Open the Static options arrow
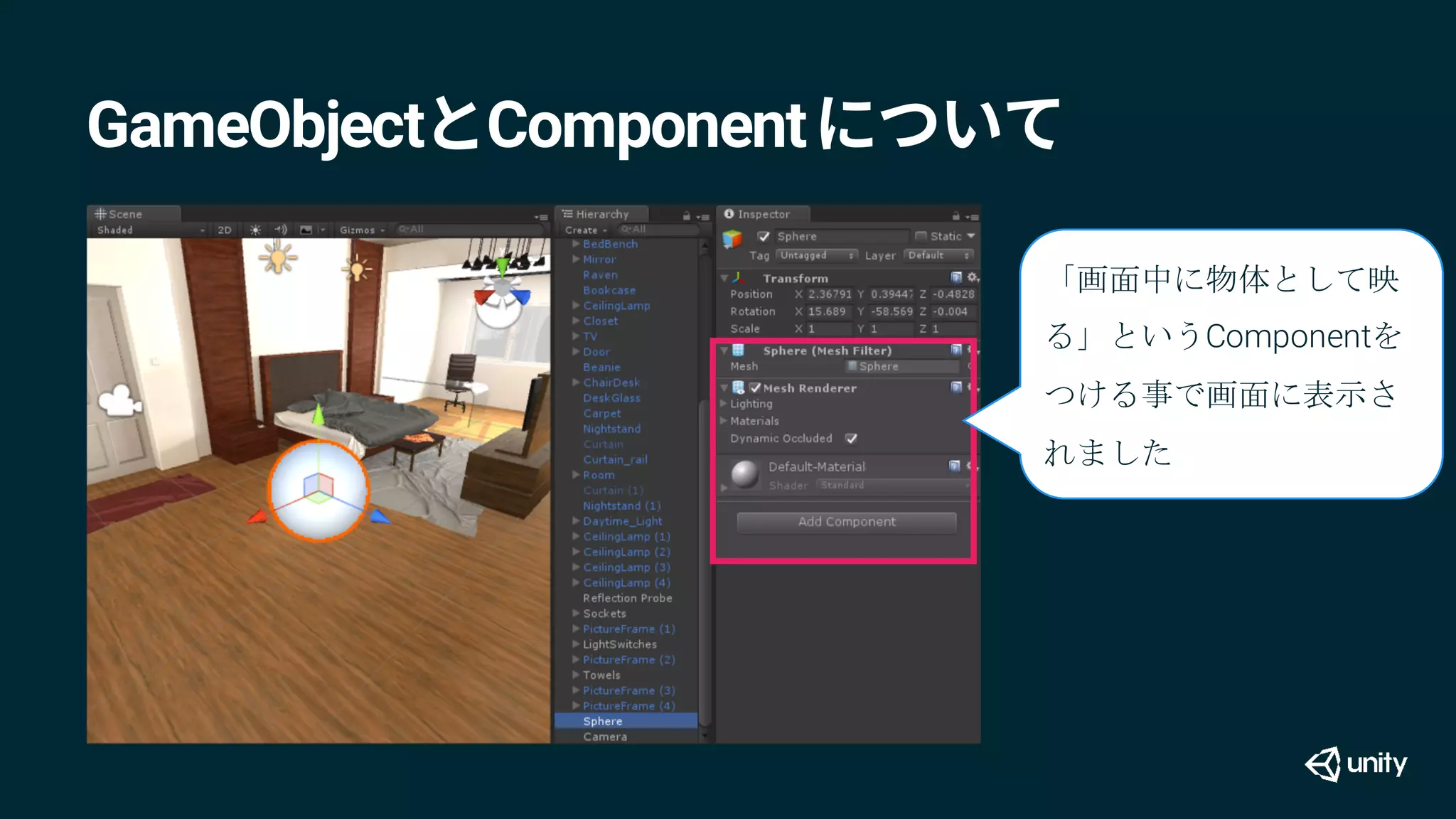The width and height of the screenshot is (1456, 819). coord(971,236)
